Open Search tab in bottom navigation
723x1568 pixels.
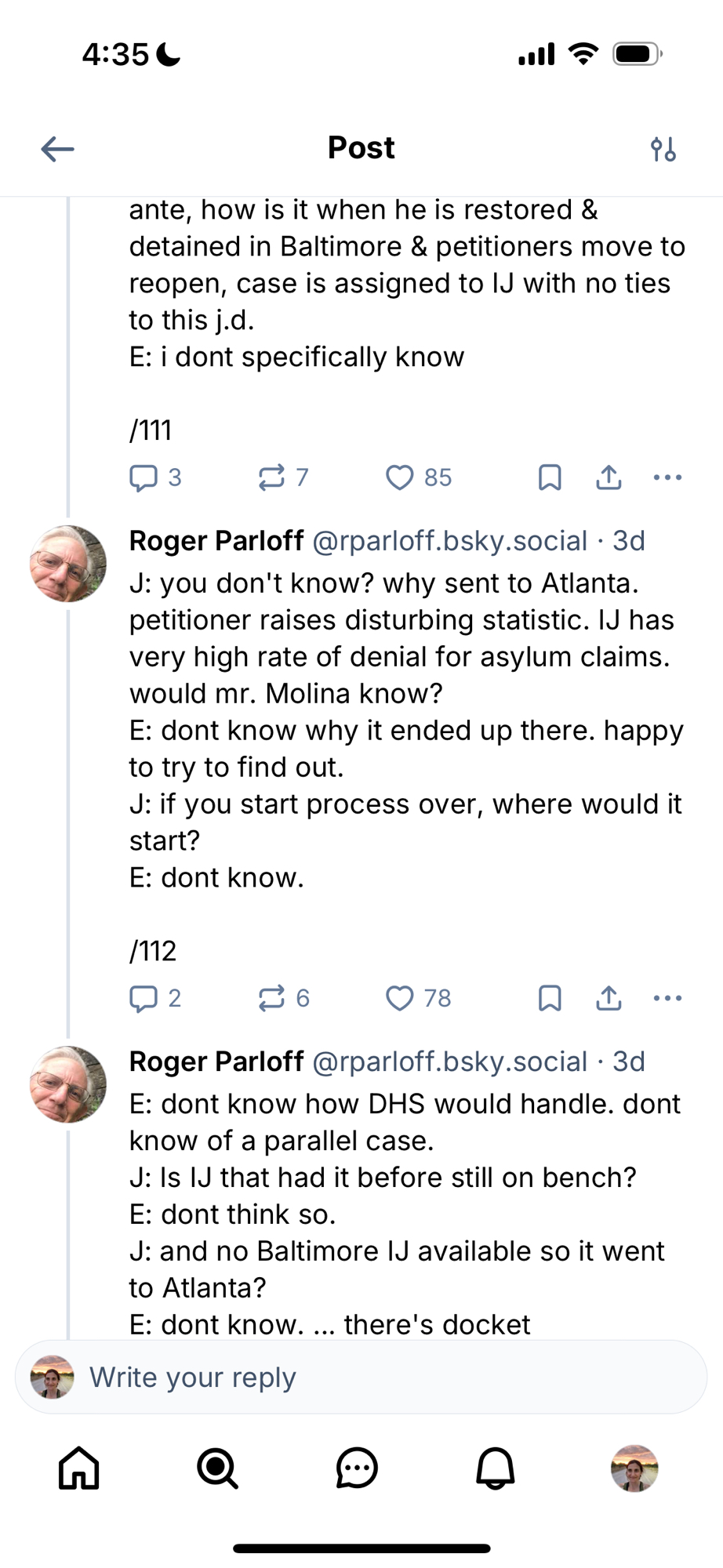[217, 1468]
